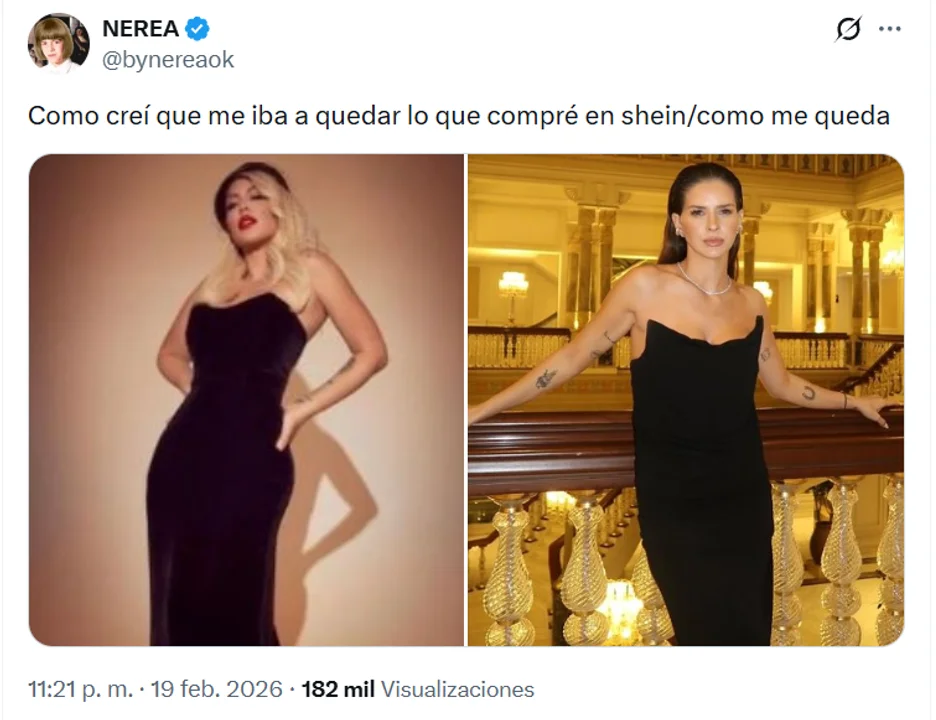Open right photo in golden hall

point(686,400)
